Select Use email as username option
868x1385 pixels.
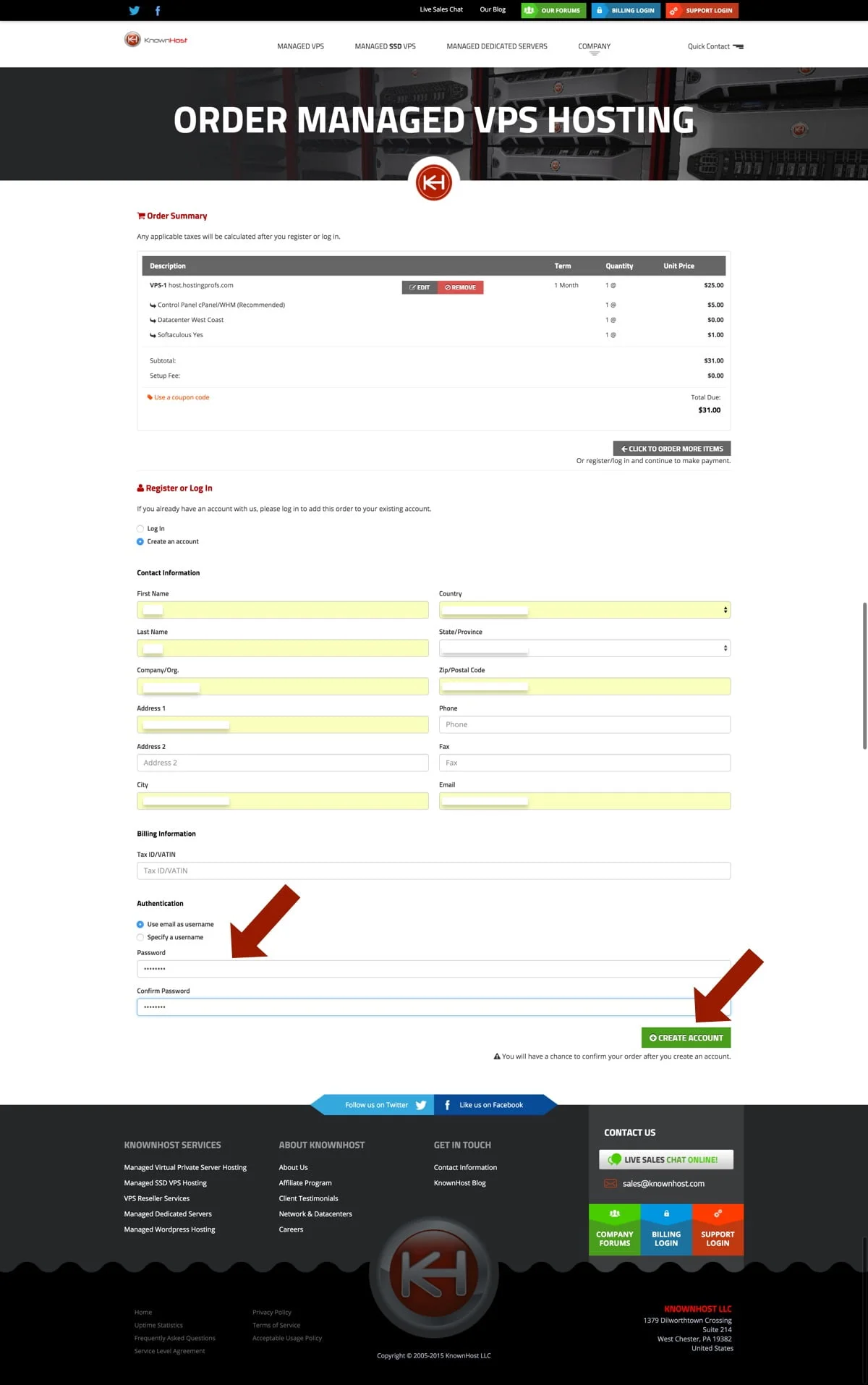(x=140, y=925)
